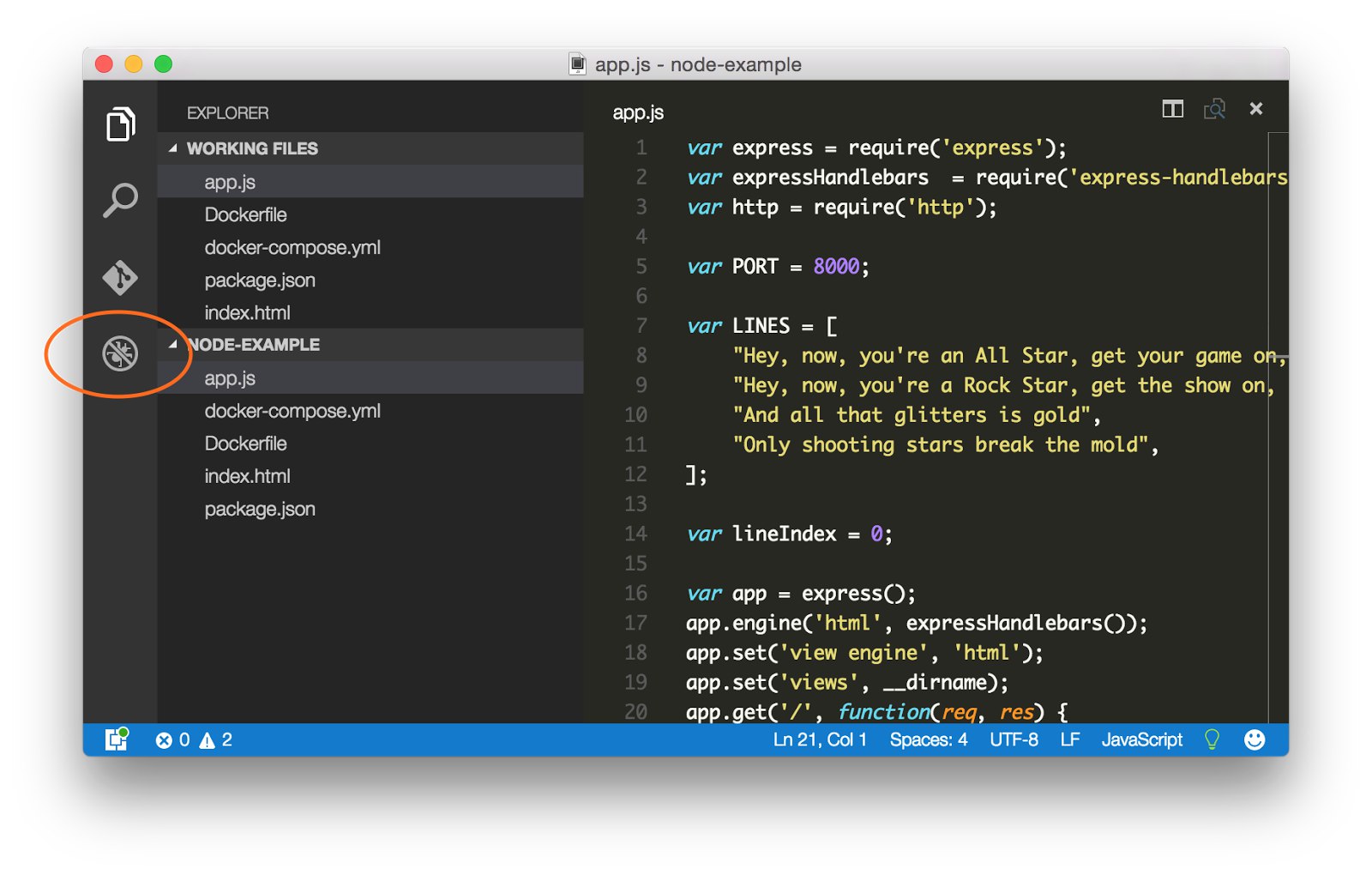Open Dockerfile under Working Files
Viewport: 1372px width, 875px height.
tap(370, 214)
